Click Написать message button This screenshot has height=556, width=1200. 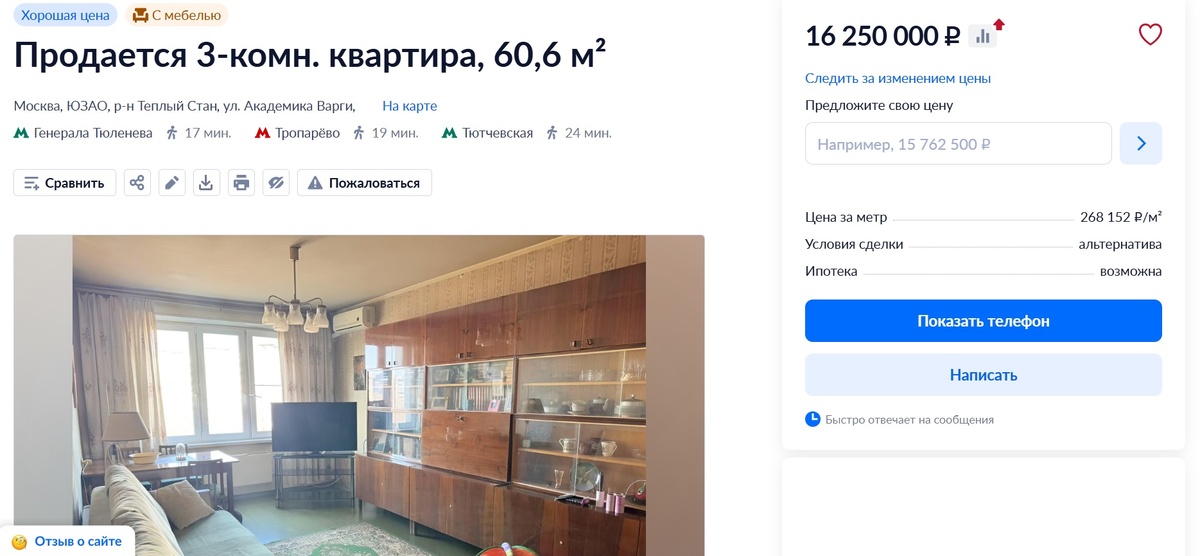pos(983,375)
